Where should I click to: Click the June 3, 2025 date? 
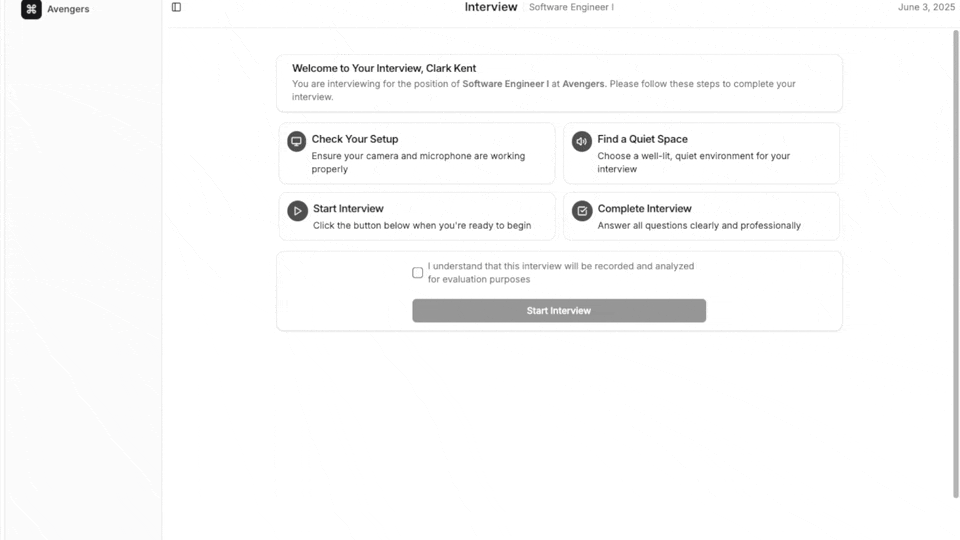(926, 7)
